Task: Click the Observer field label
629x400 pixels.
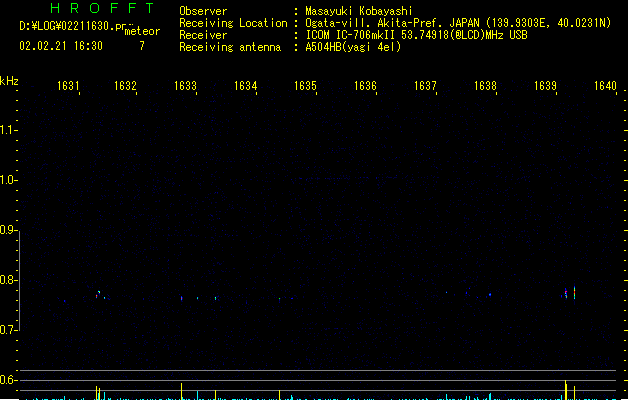Action: tap(203, 11)
